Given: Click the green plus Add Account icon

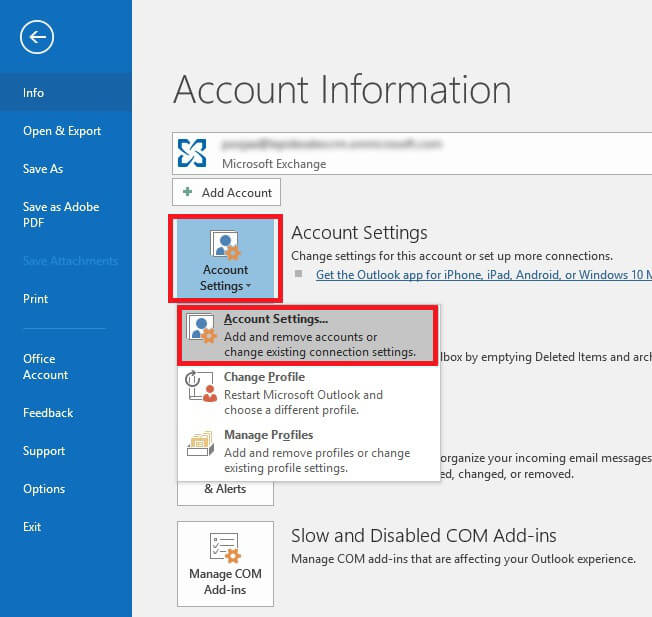Looking at the screenshot, I should 188,193.
